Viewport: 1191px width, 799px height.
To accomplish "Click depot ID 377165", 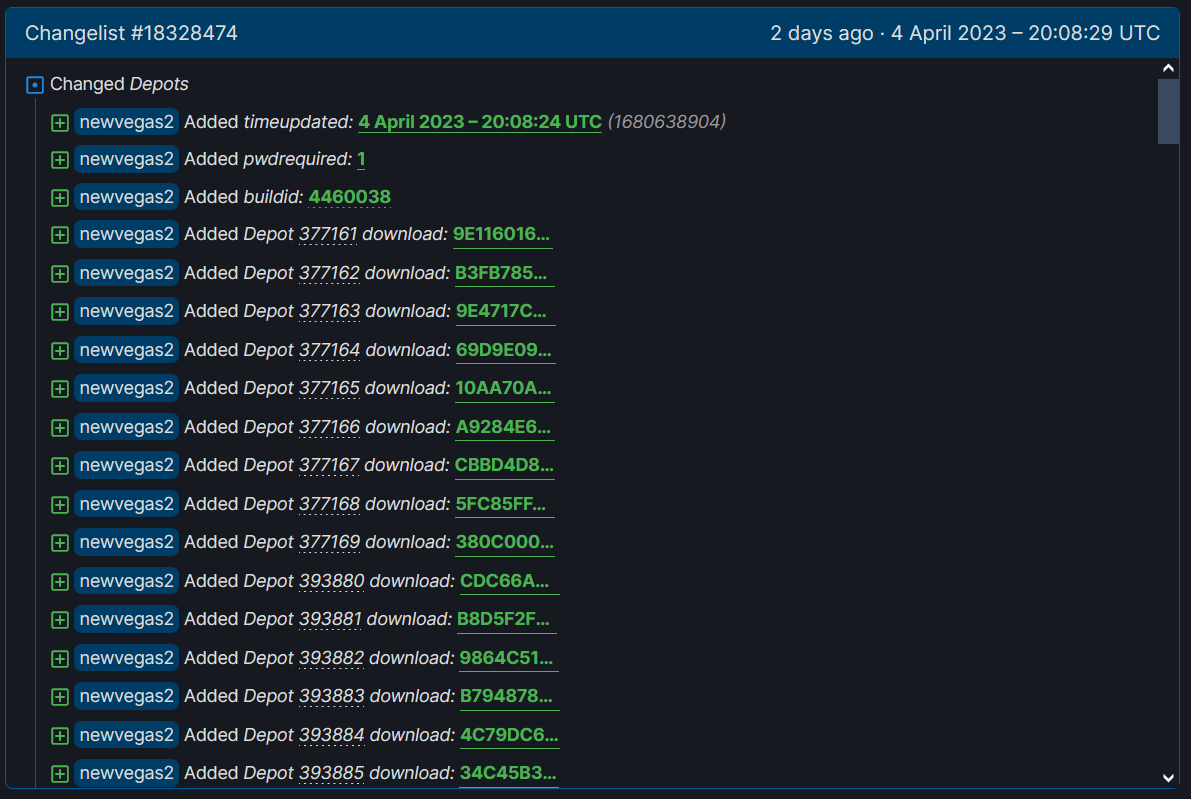I will click(329, 387).
